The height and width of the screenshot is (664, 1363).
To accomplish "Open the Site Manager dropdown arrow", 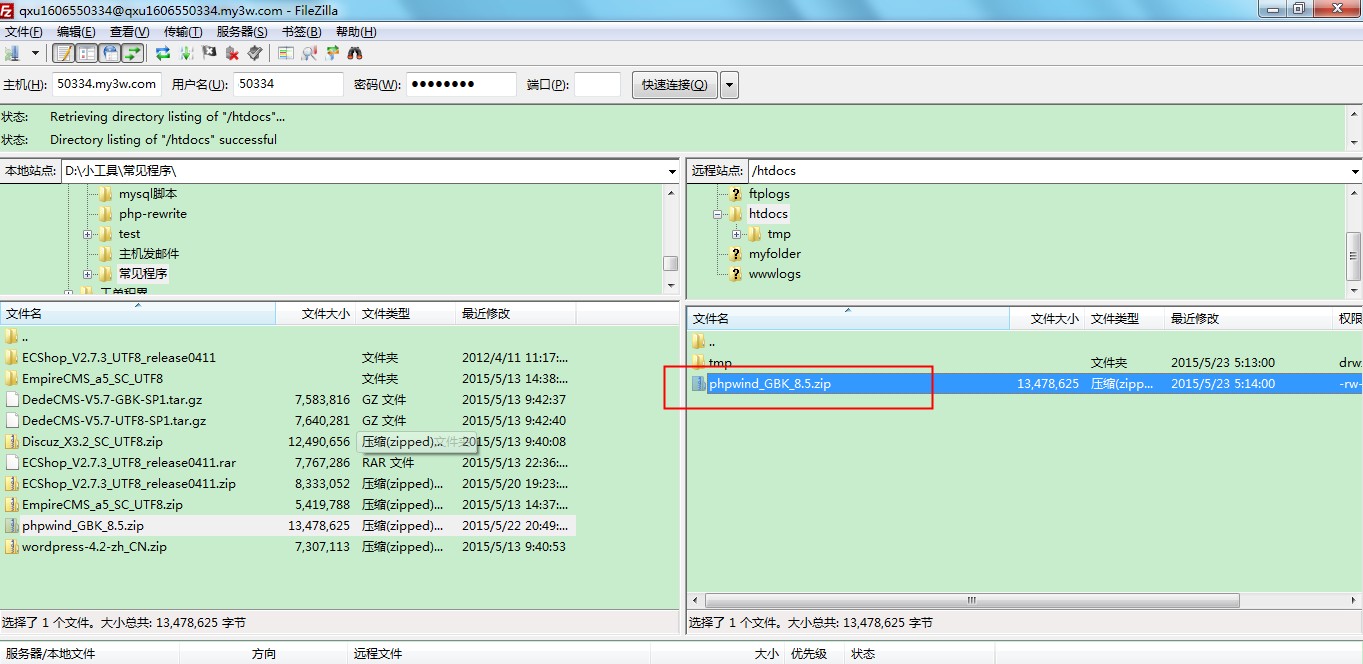I will click(x=35, y=53).
